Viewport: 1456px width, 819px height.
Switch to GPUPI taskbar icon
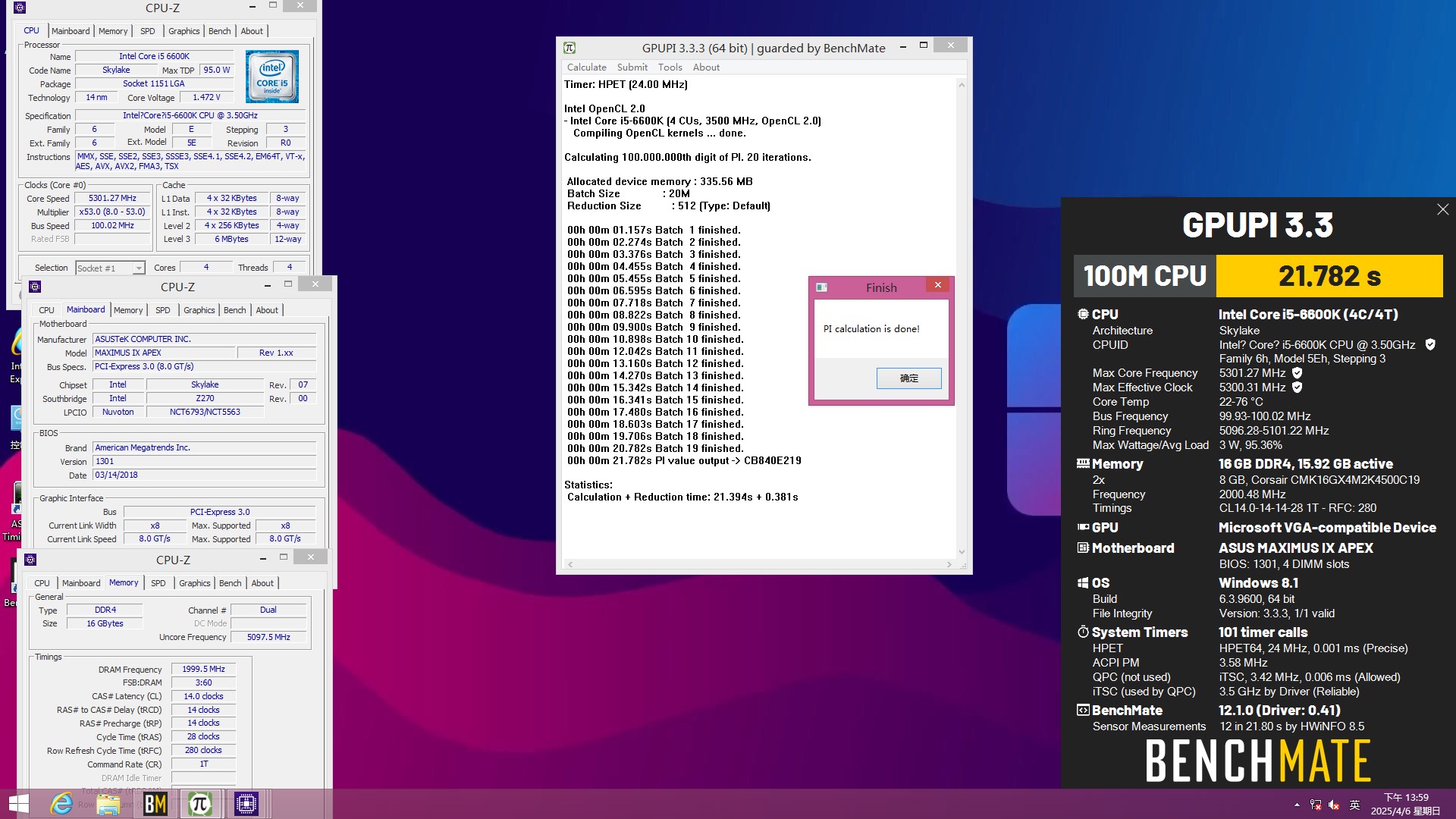200,804
